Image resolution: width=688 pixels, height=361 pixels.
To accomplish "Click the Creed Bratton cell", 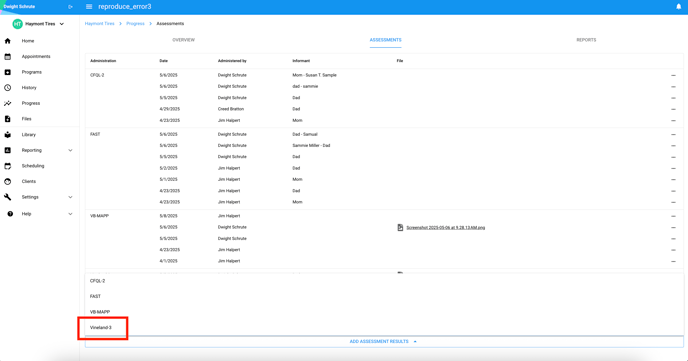I will [231, 109].
